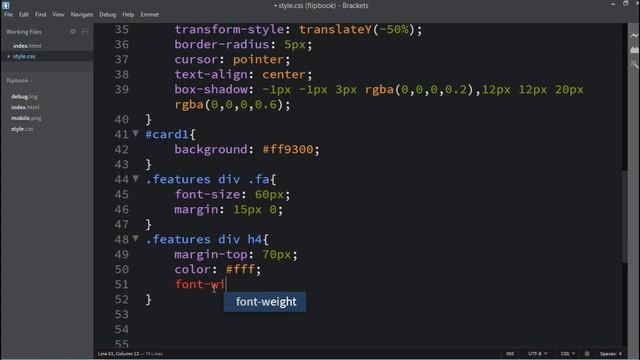Click the split view icon in the sidebar

click(85, 31)
